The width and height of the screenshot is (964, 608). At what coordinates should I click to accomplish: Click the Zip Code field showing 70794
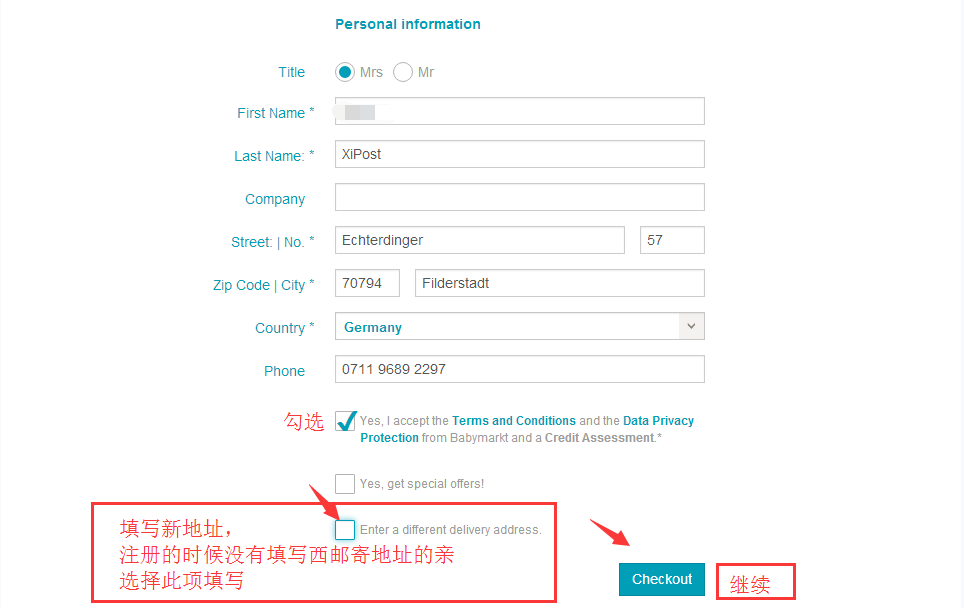[367, 283]
